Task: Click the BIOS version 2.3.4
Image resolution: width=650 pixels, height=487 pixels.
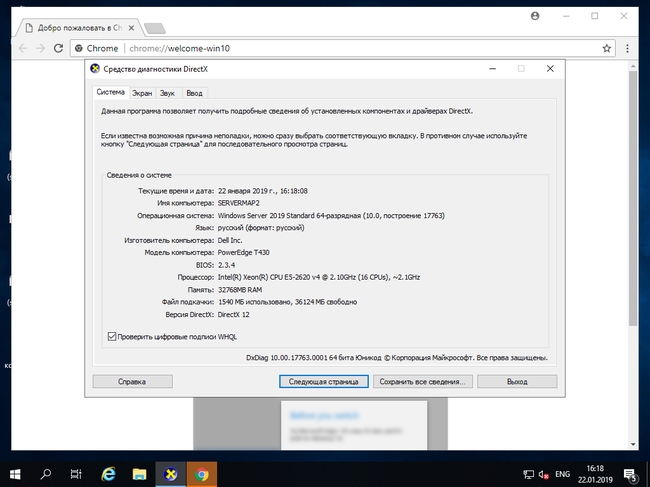Action: point(226,265)
